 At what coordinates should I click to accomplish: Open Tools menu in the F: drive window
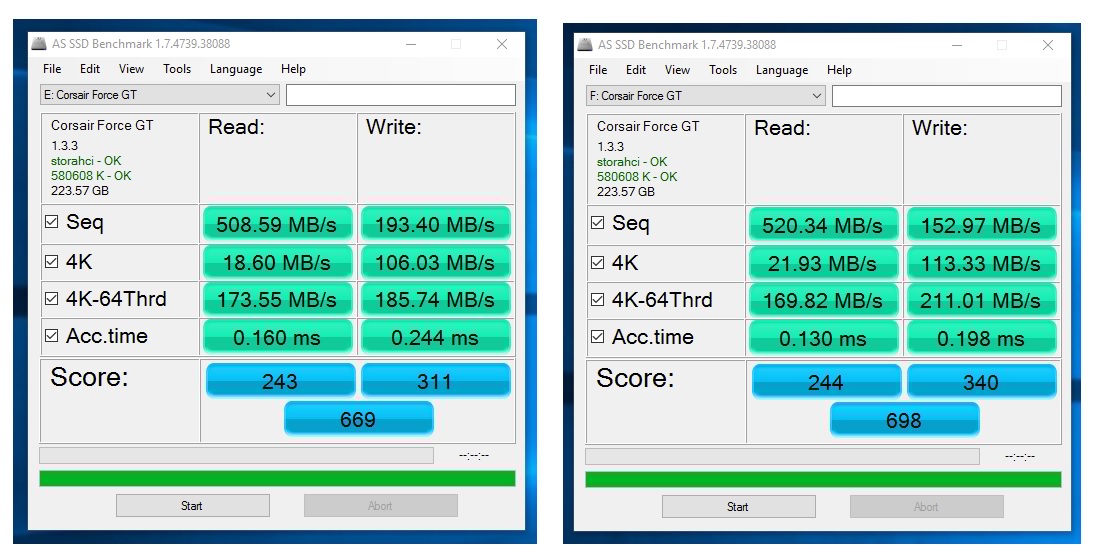(x=723, y=69)
